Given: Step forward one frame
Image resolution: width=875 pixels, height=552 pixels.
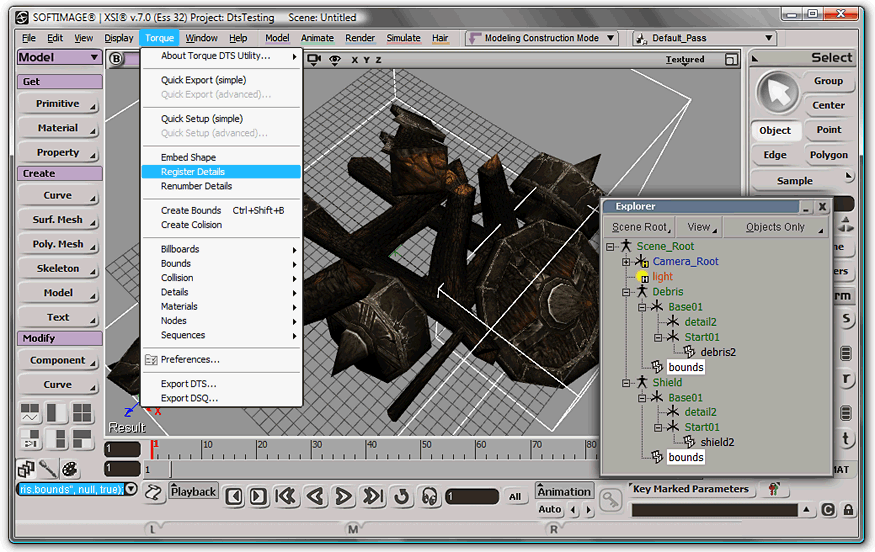Looking at the screenshot, I should (258, 496).
